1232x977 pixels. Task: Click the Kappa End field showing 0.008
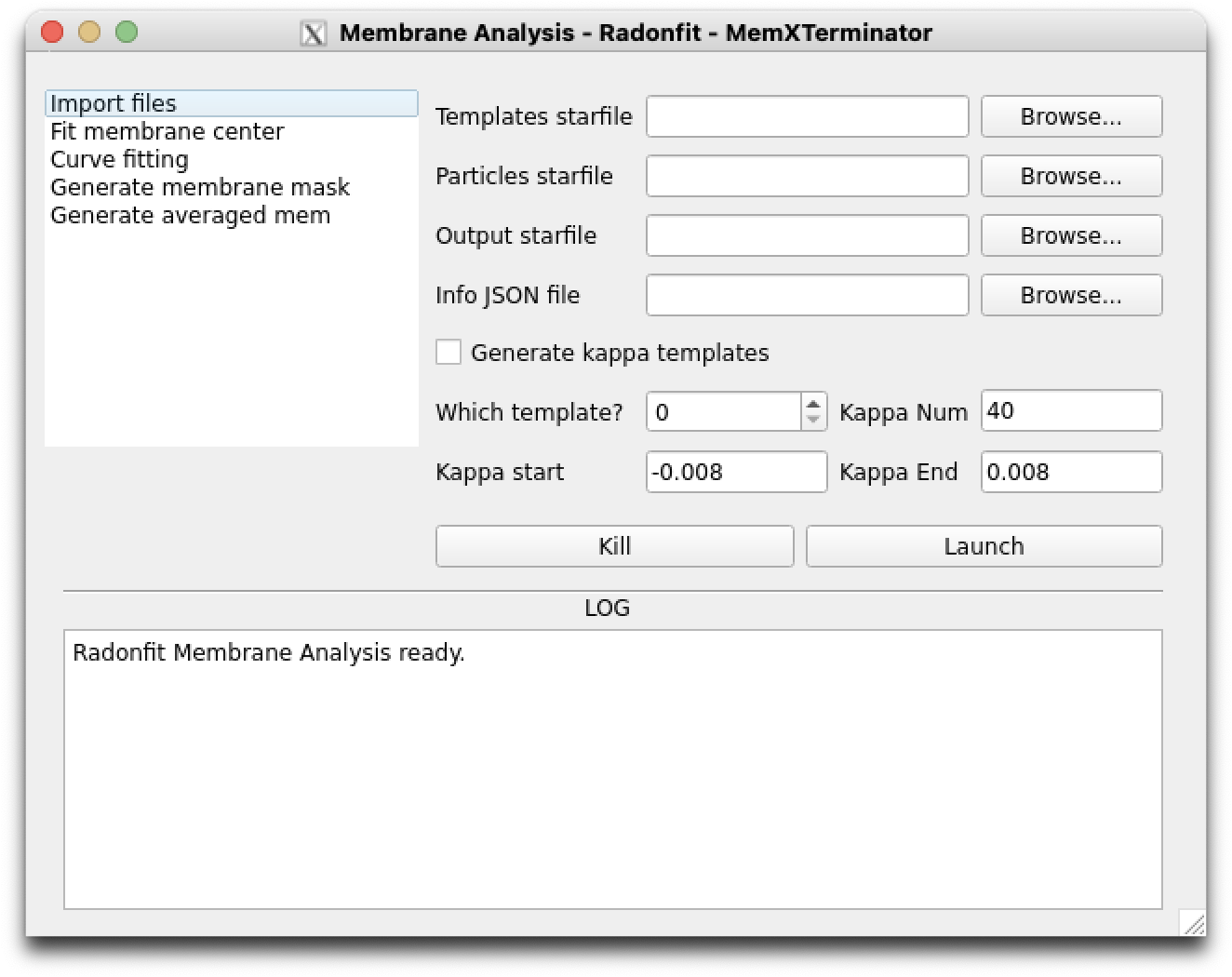[1071, 472]
